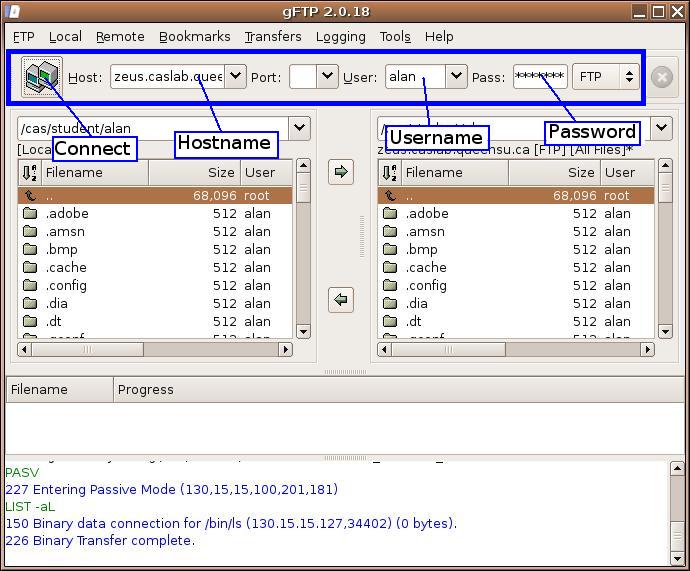Select the .adobe folder in remote pane
The height and width of the screenshot is (571, 690).
click(x=516, y=214)
